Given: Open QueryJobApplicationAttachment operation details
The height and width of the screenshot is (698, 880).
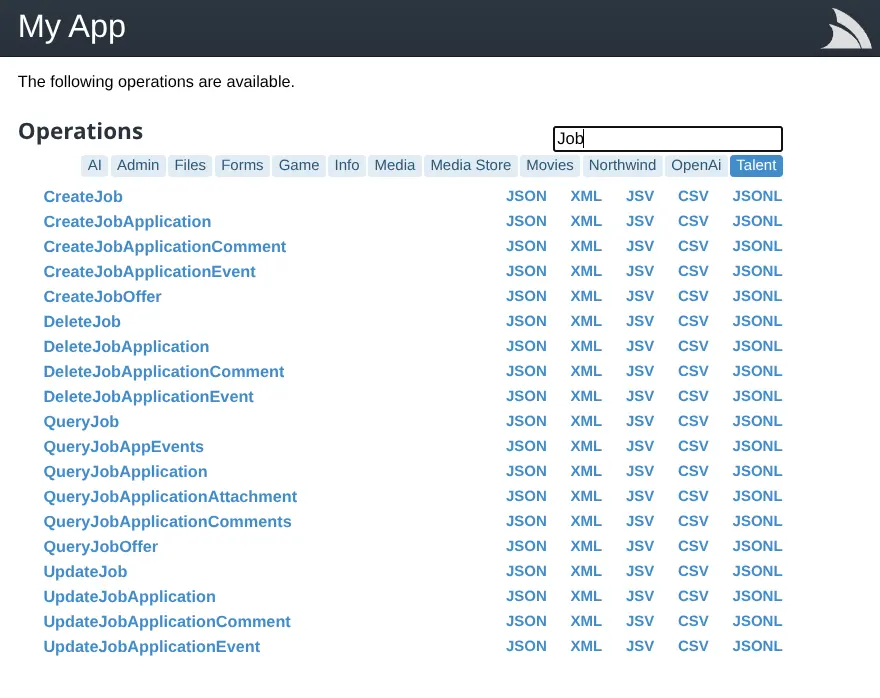Looking at the screenshot, I should click(170, 497).
